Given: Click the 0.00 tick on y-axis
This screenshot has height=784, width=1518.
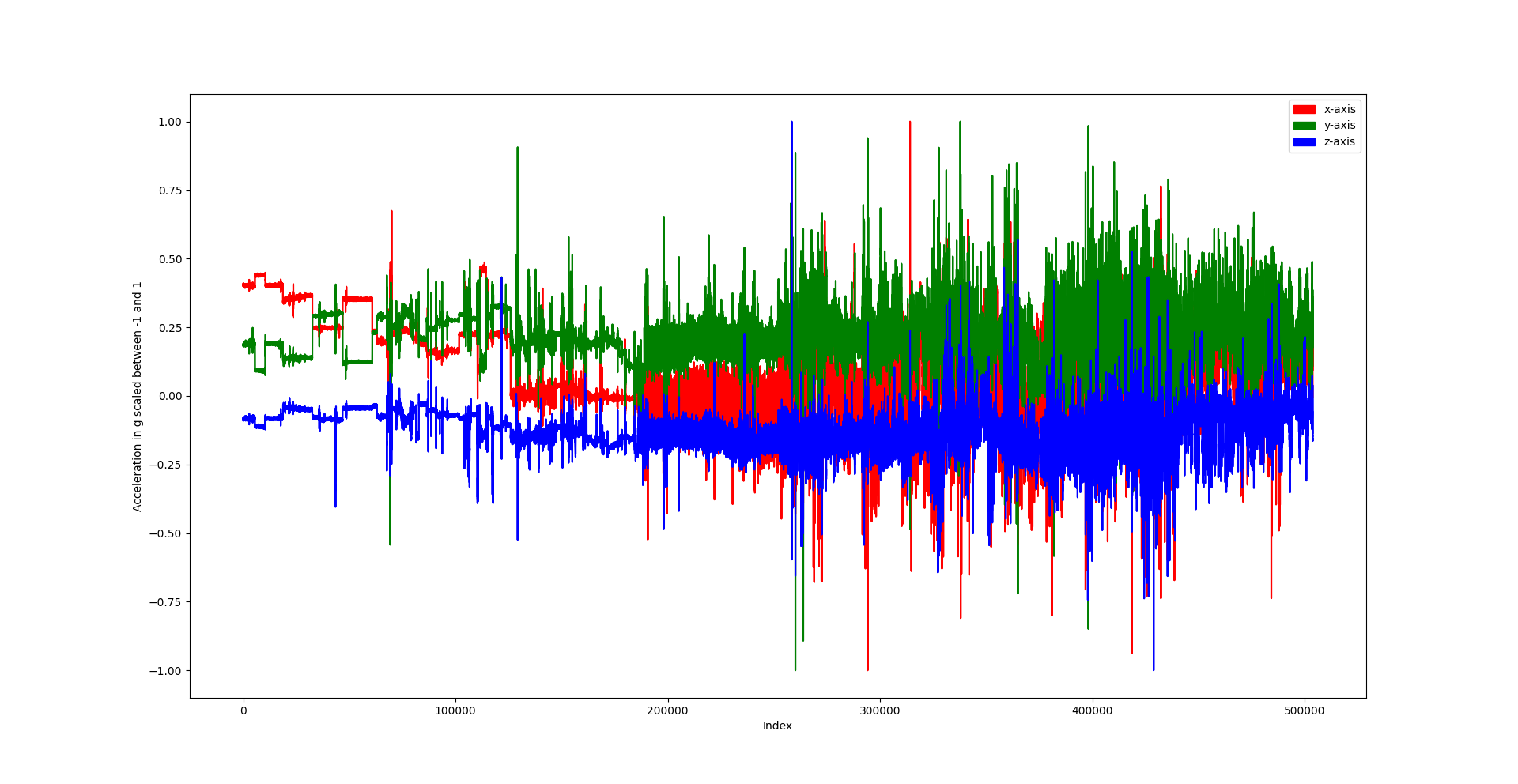Looking at the screenshot, I should click(172, 397).
